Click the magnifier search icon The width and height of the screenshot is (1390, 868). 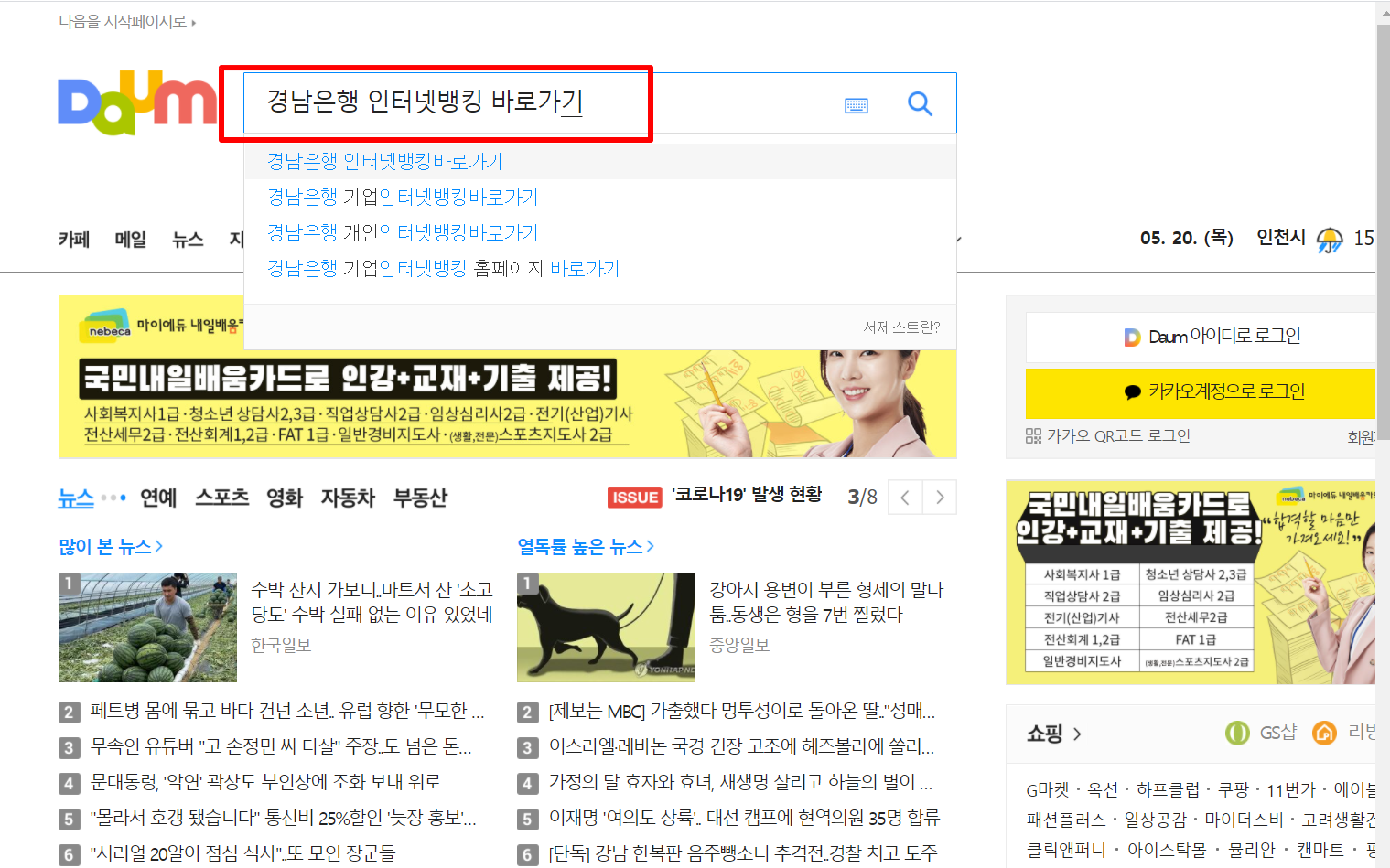(x=920, y=104)
